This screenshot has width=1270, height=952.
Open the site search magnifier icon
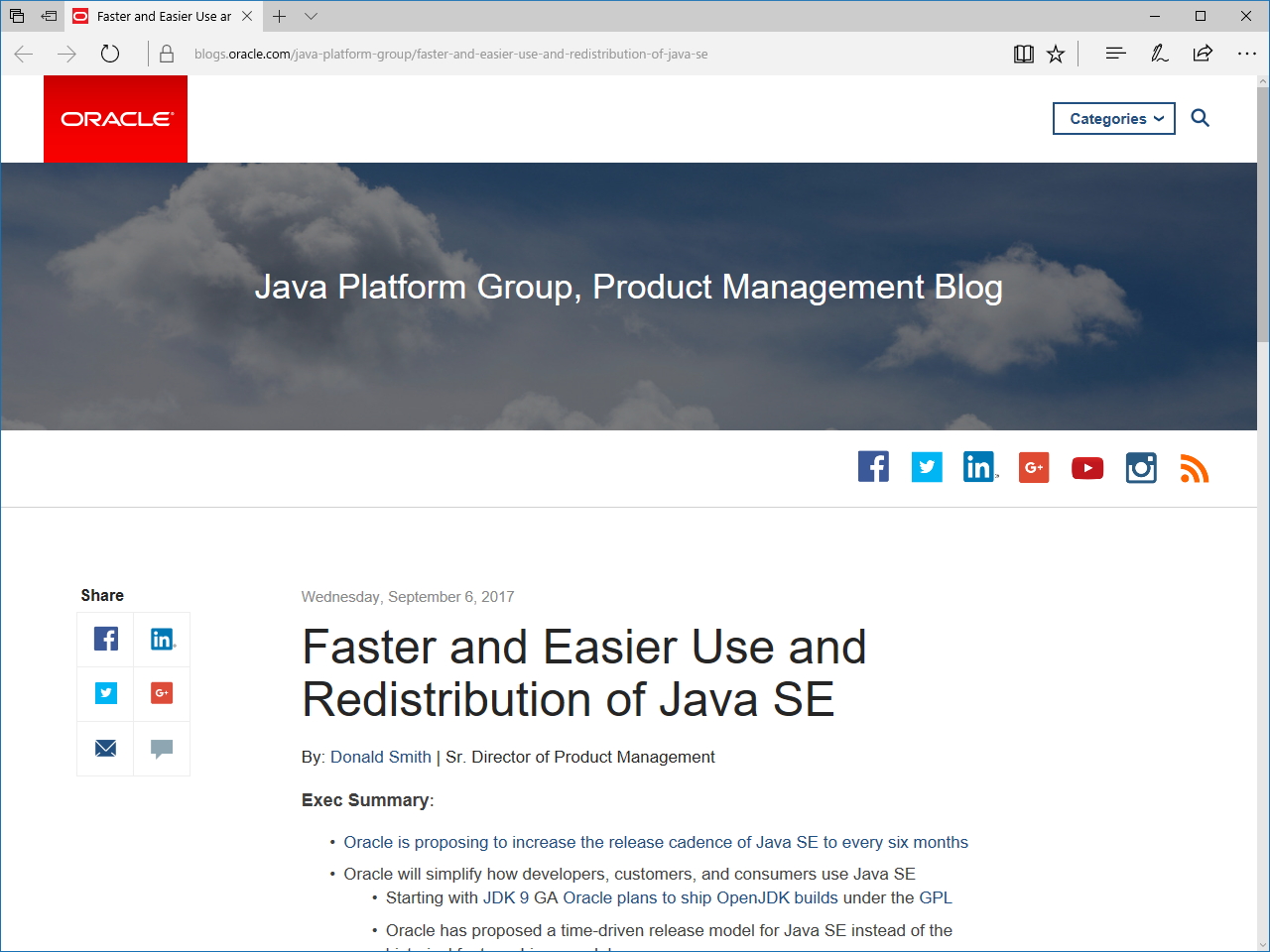pos(1201,118)
